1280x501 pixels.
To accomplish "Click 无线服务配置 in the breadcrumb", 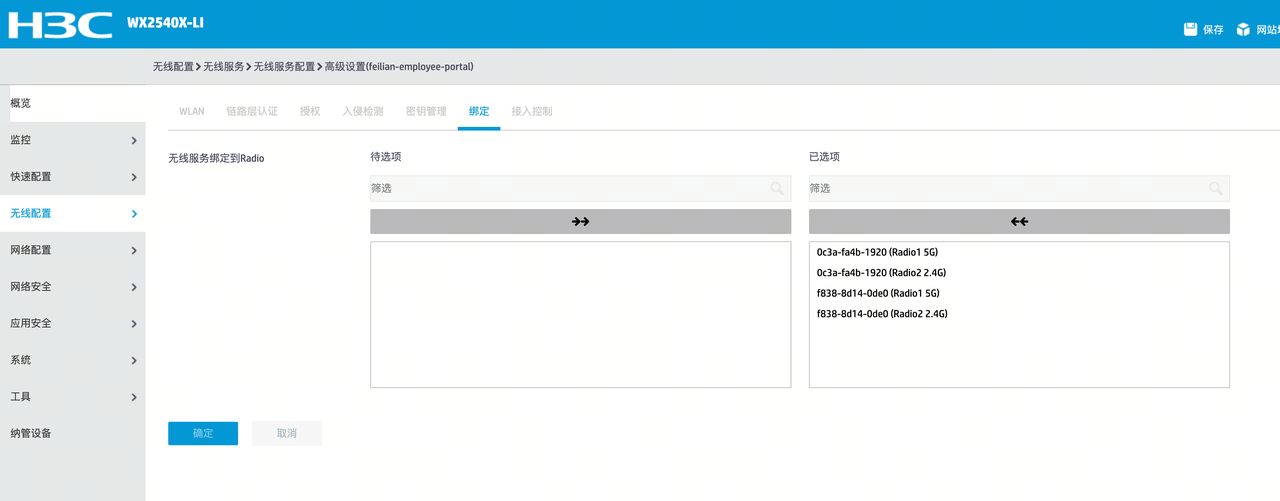I will point(284,67).
